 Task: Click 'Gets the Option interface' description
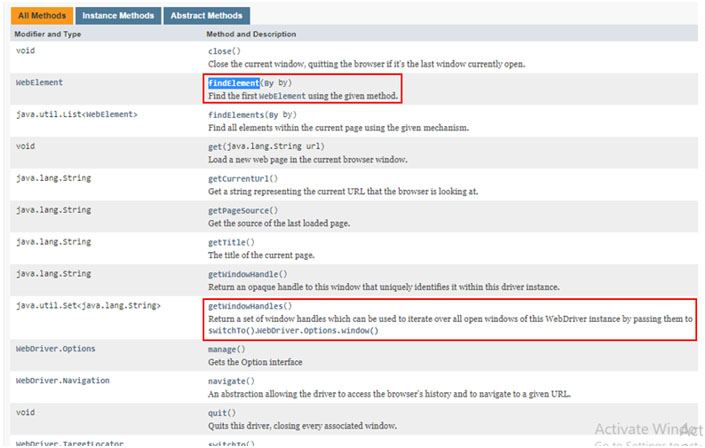point(255,363)
